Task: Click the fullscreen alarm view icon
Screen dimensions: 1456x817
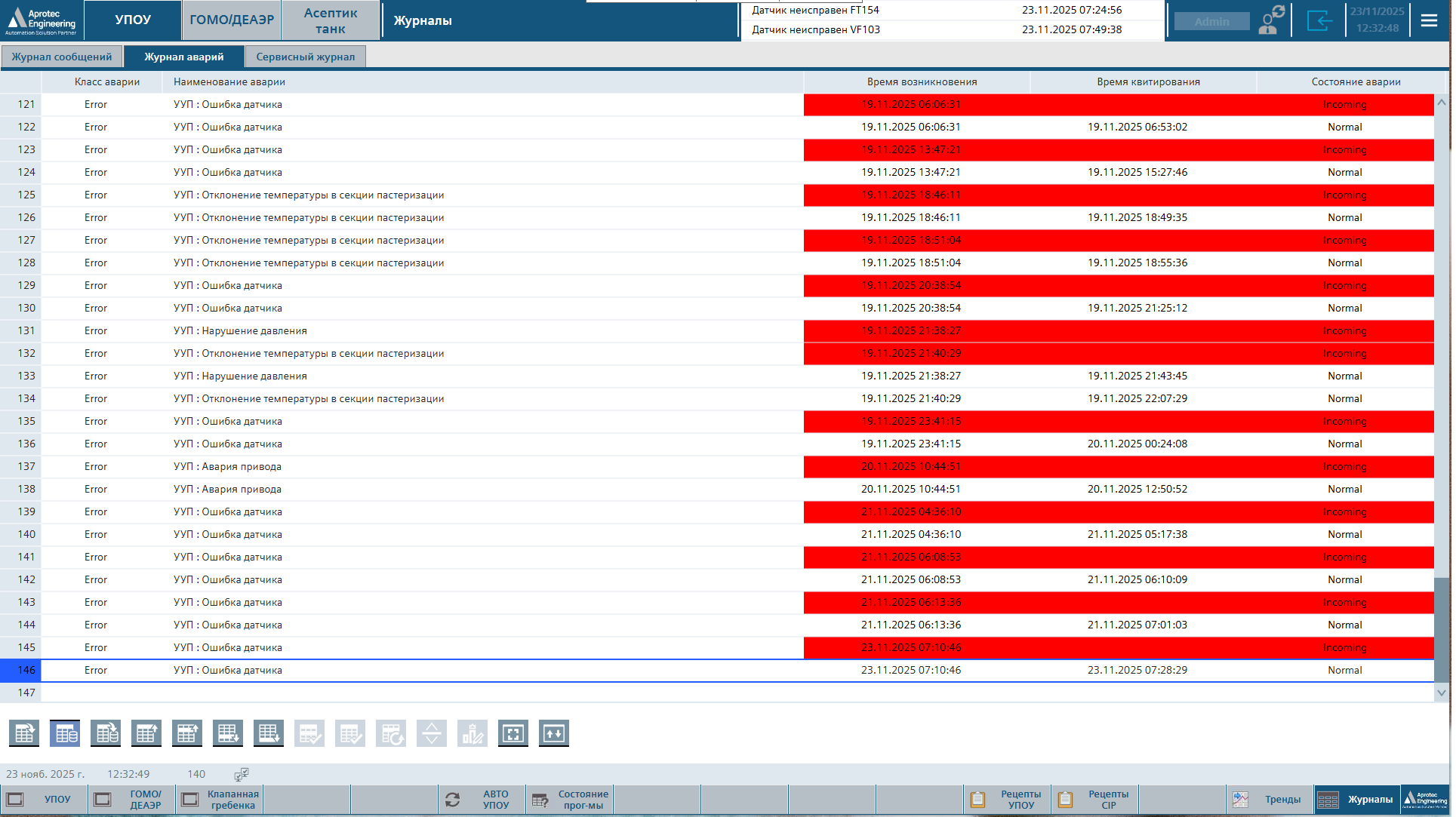Action: point(513,733)
